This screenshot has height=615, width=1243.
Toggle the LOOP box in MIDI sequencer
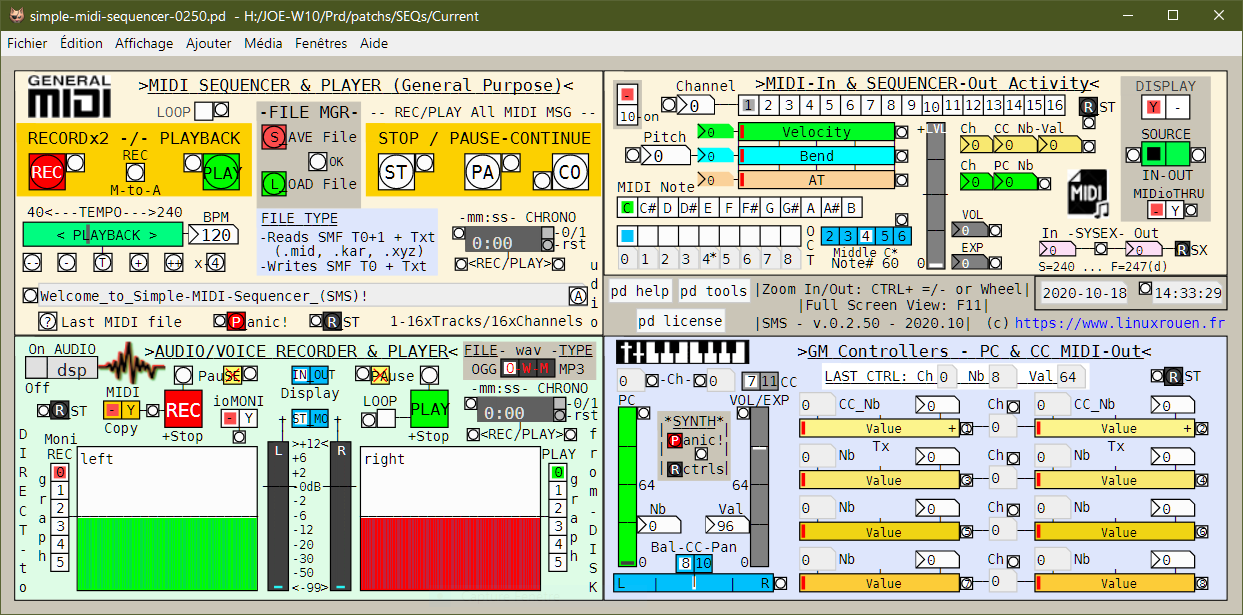tap(204, 110)
